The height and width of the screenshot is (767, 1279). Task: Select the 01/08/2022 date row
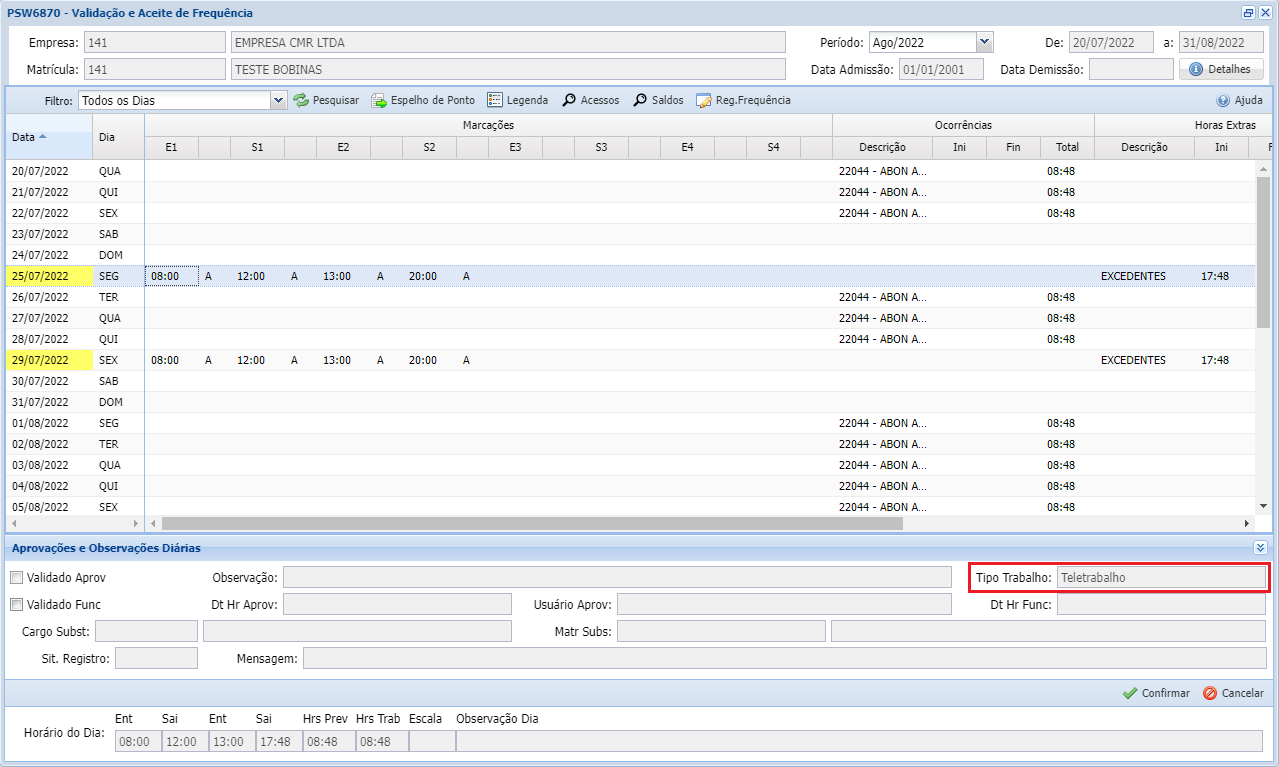click(49, 423)
